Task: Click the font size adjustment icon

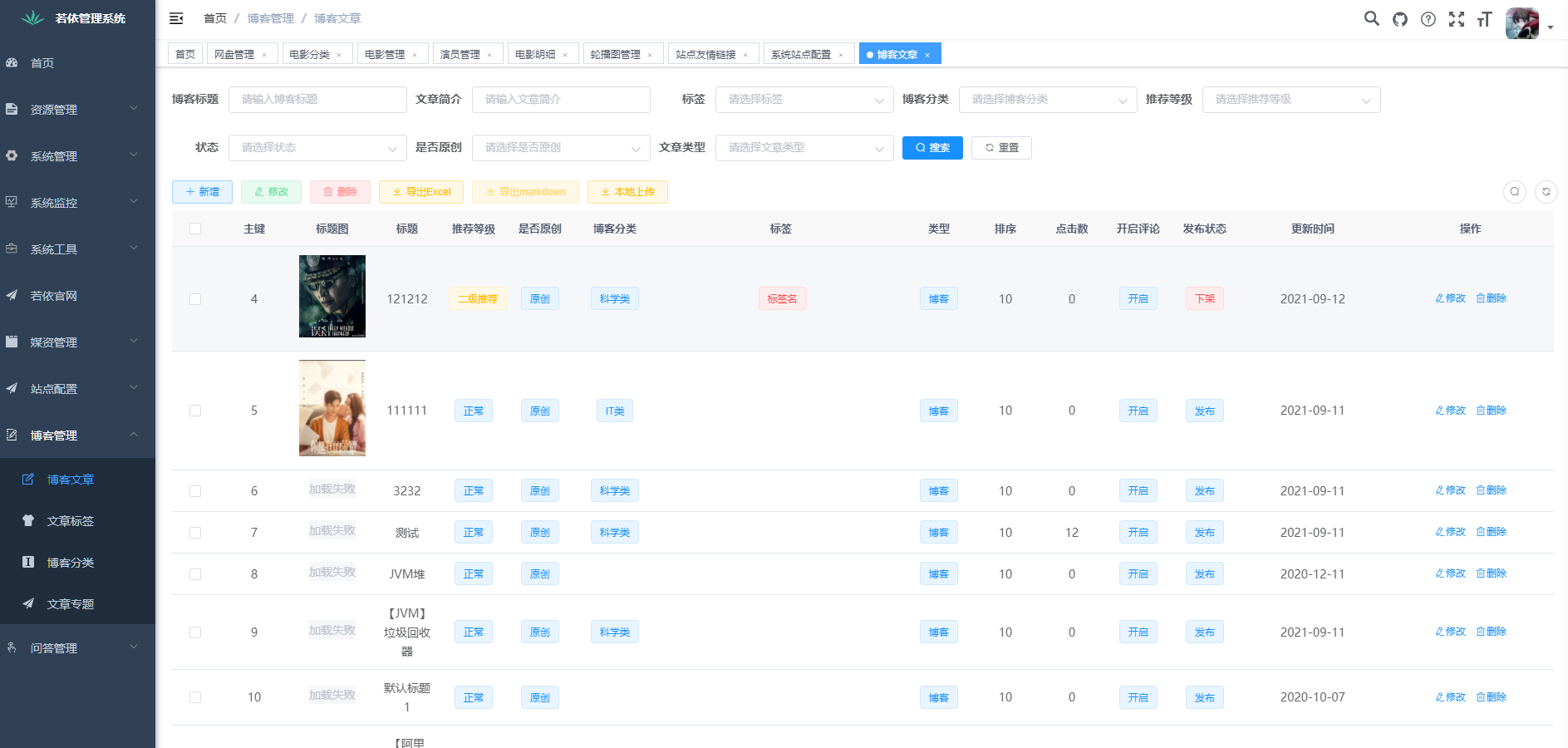Action: [x=1485, y=18]
